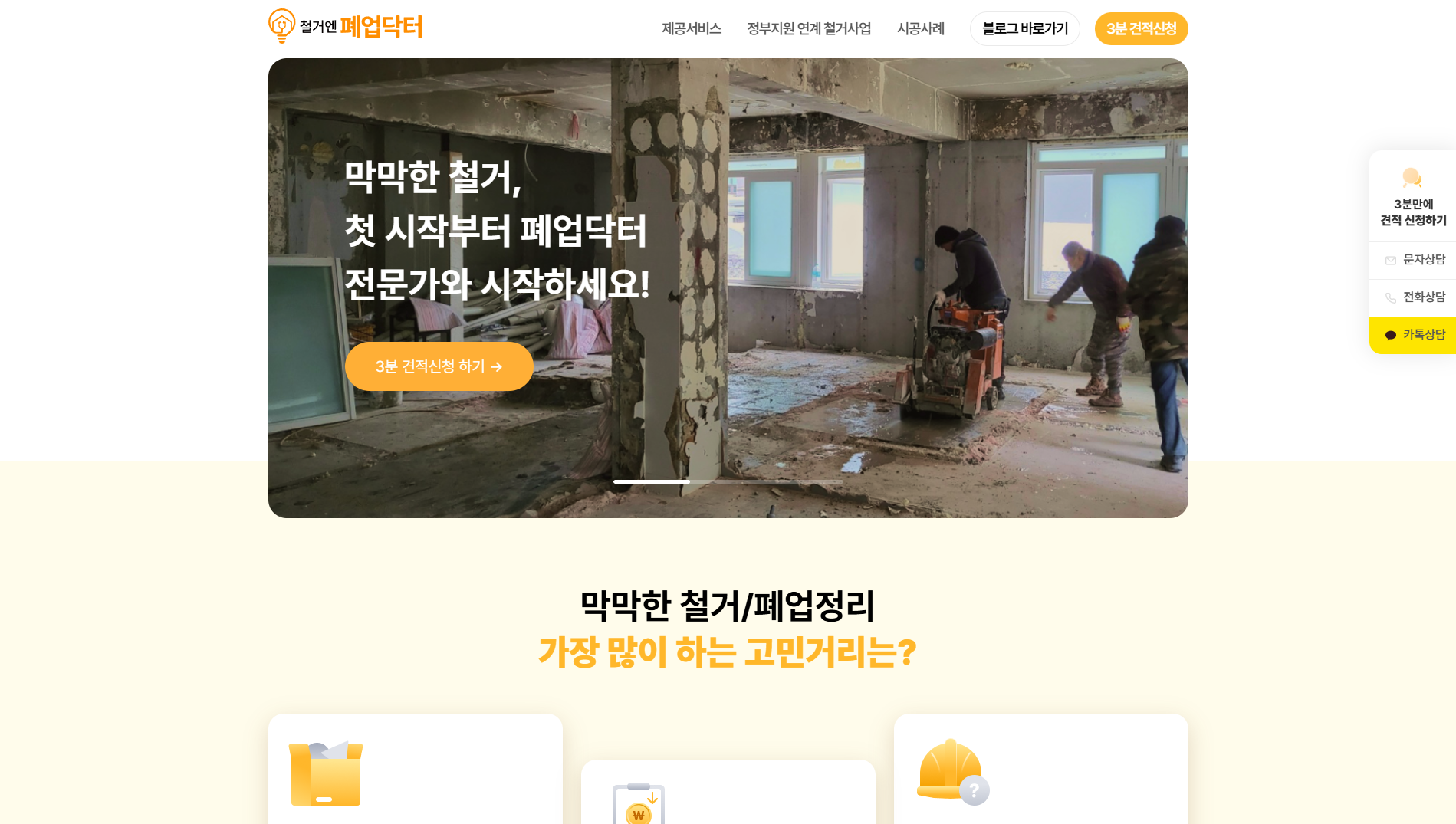1456x824 pixels.
Task: Select the first active slide indicator bar
Action: tap(652, 481)
